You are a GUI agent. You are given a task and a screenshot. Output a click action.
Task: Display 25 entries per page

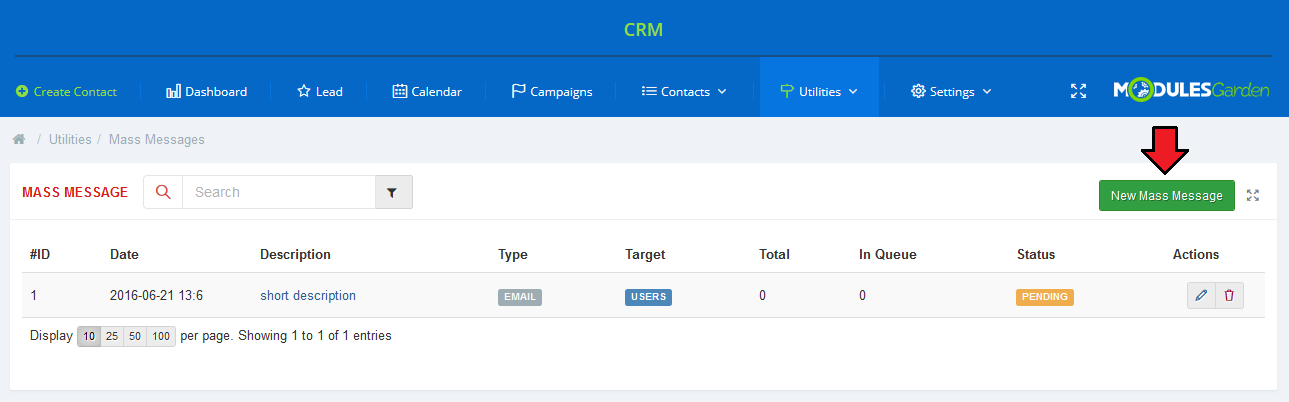tap(112, 336)
